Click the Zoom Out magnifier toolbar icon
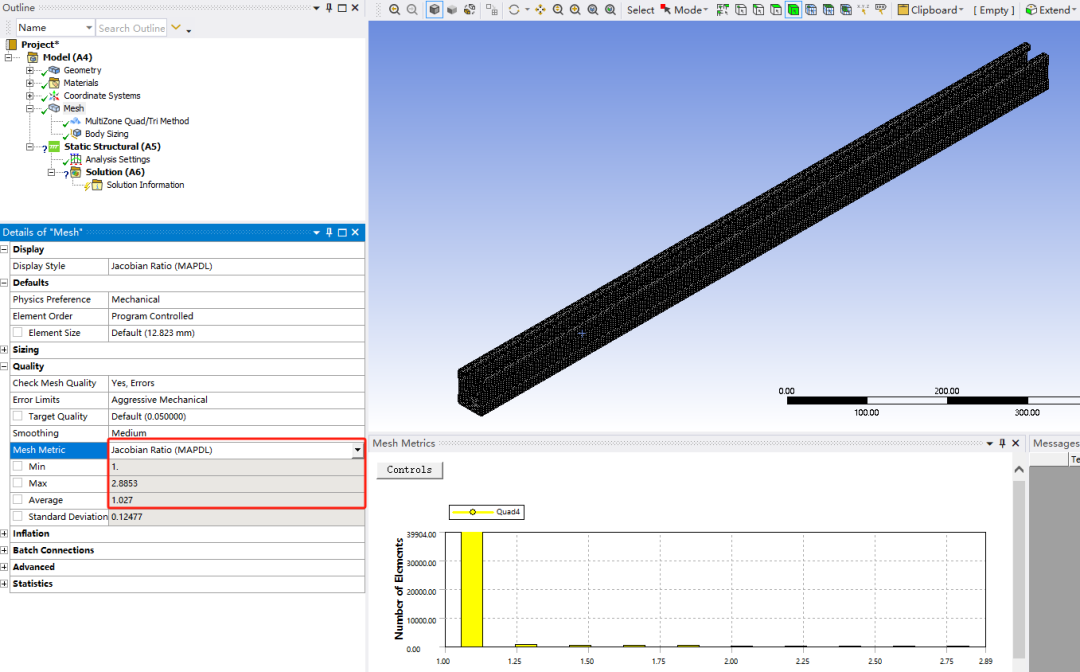The width and height of the screenshot is (1080, 672). pos(412,10)
